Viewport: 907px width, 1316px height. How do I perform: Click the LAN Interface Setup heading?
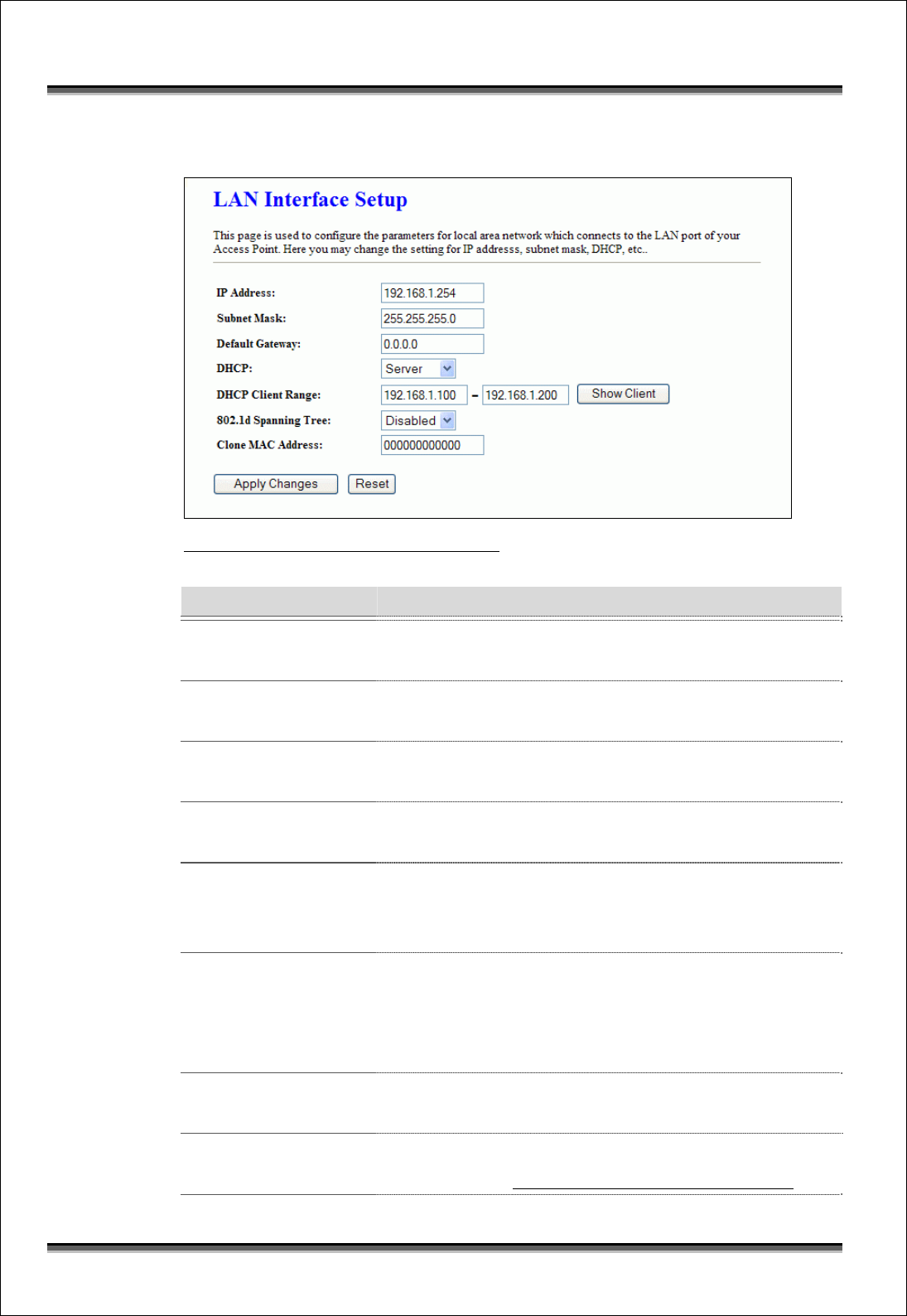311,200
